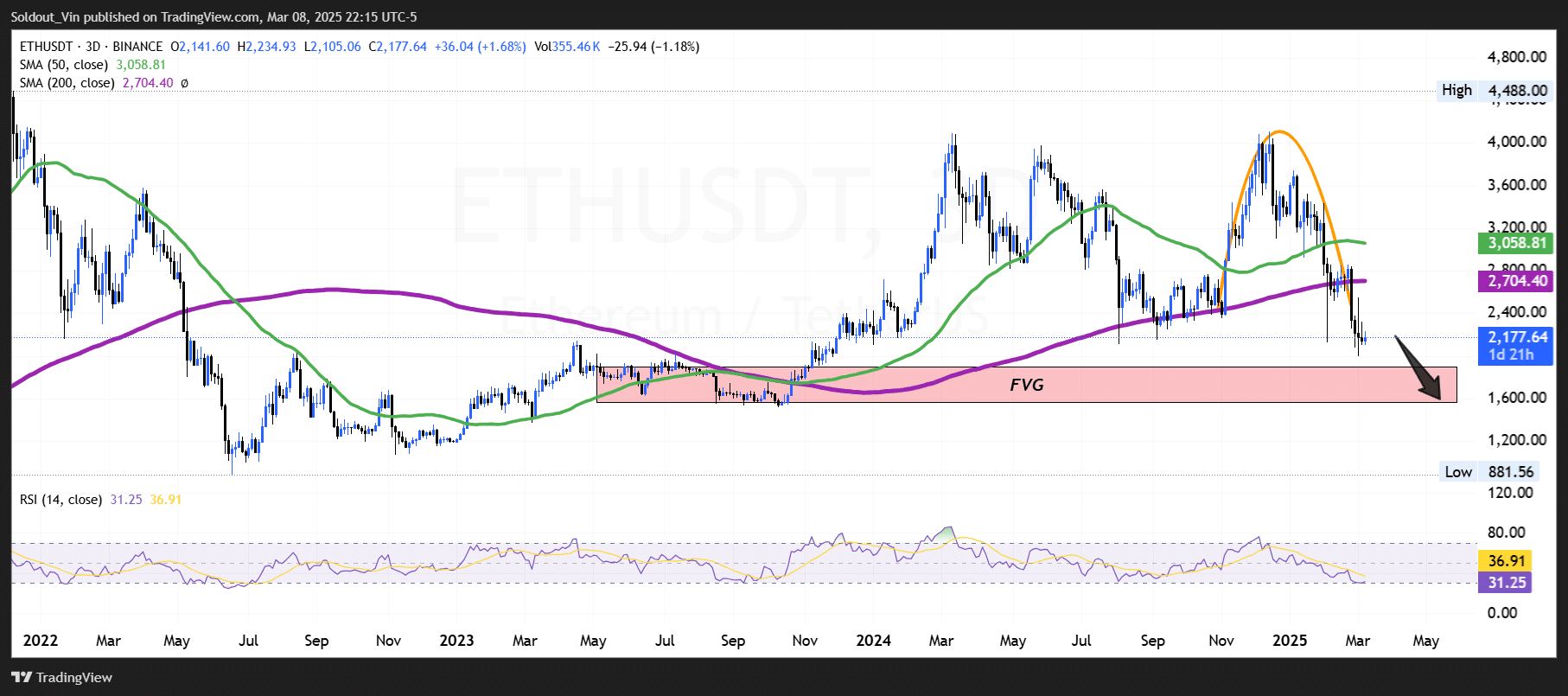Click the purple 31.25 RSI axis label
The height and width of the screenshot is (696, 1568).
[1506, 583]
